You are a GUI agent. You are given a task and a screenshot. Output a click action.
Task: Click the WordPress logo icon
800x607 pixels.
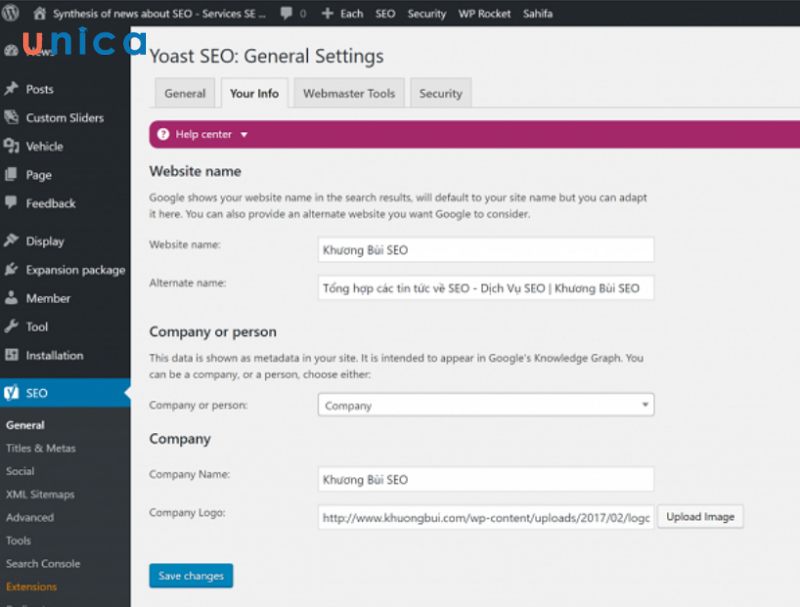11,14
